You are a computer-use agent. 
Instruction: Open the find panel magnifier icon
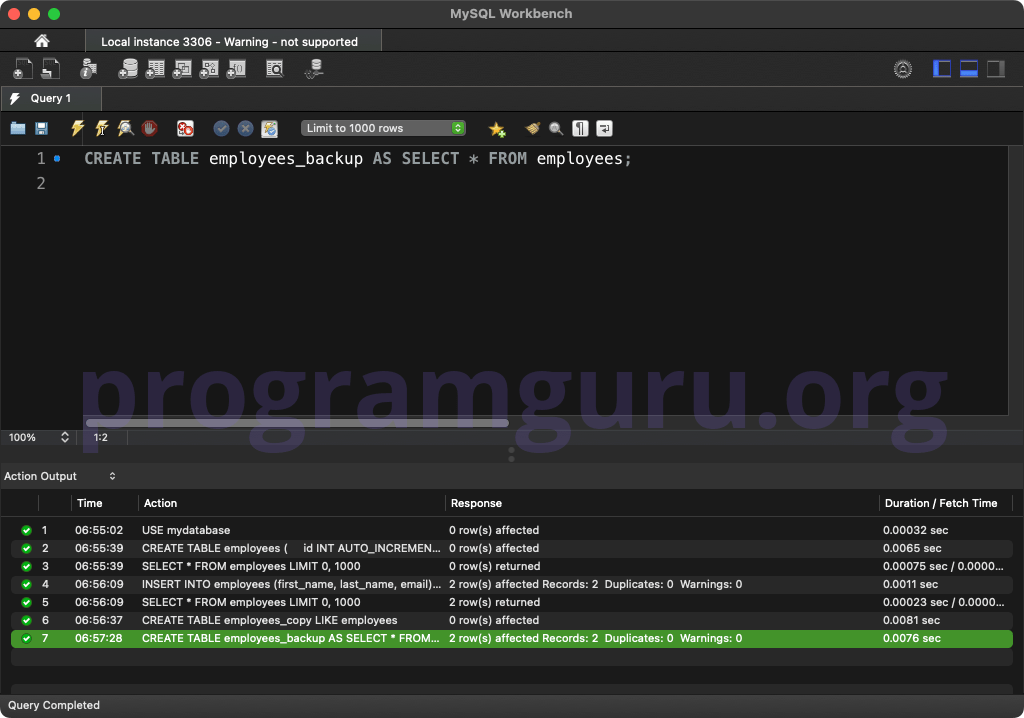coord(556,128)
